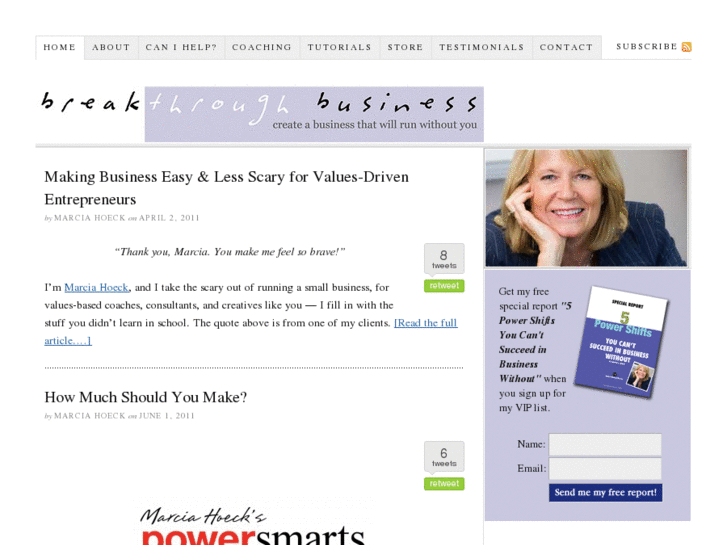Click the Subscribe link
The height and width of the screenshot is (545, 727).
[647, 47]
